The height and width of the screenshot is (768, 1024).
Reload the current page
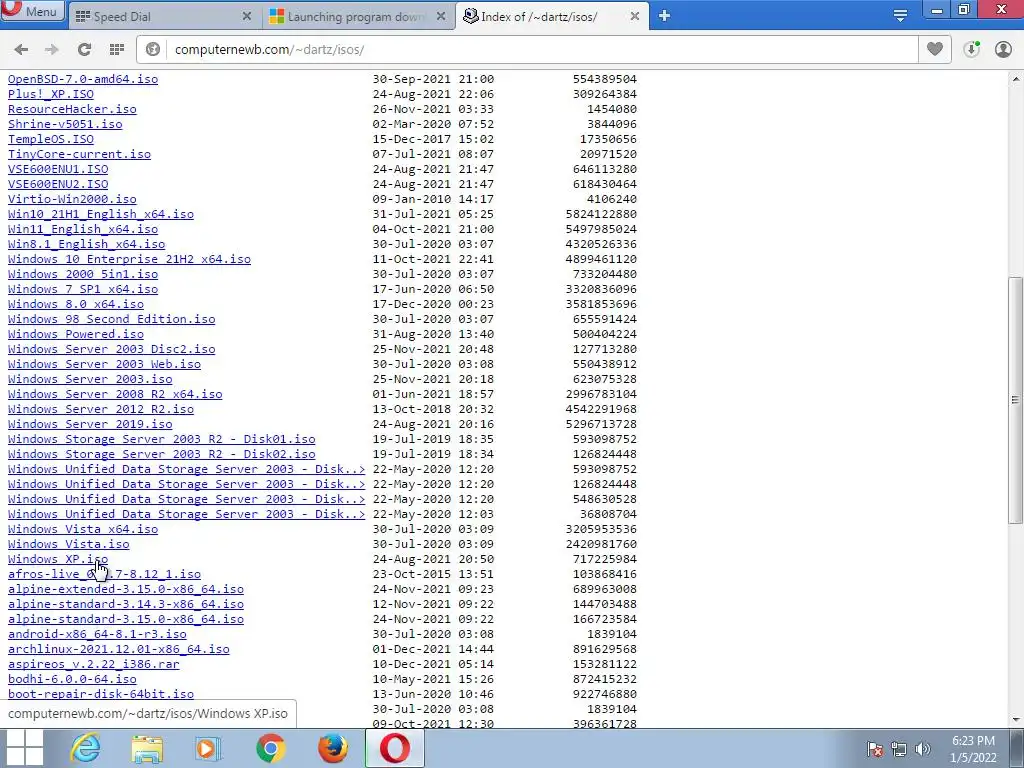[84, 50]
